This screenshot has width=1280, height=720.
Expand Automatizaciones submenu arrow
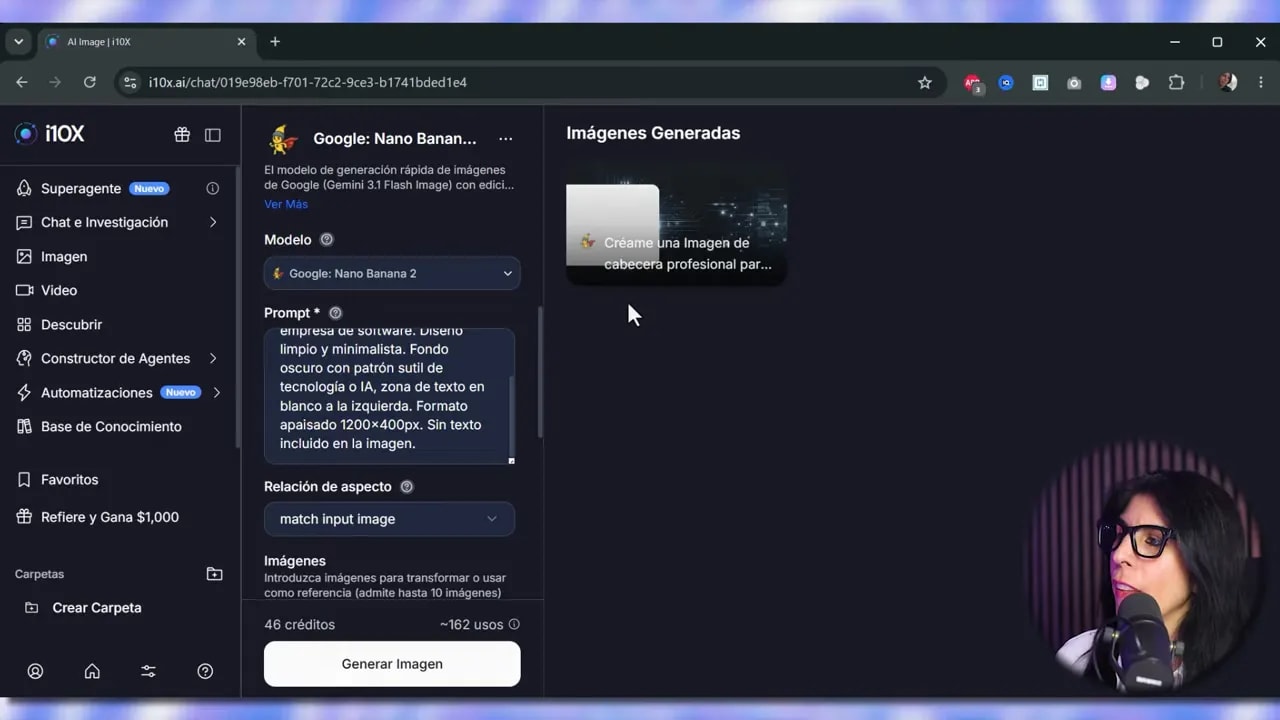[216, 392]
